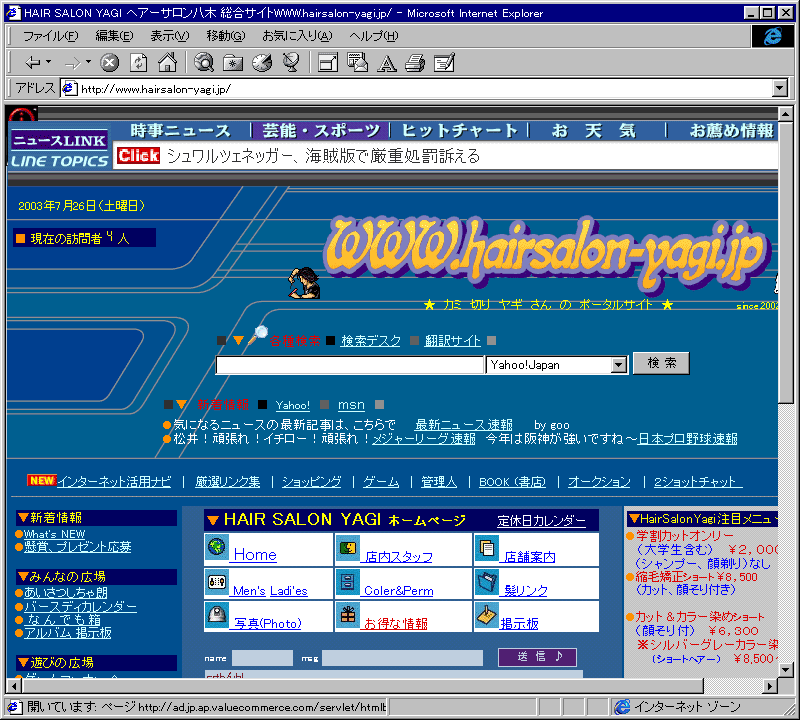Open the 日本プロ野球速報 link
800x720 pixels.
(x=687, y=438)
